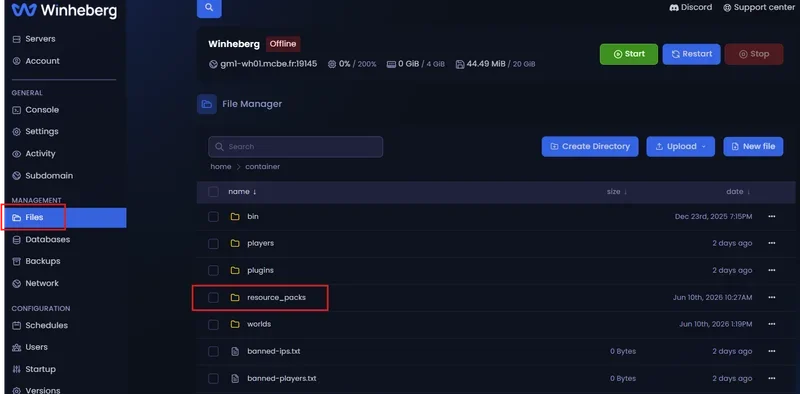Viewport: 800px width, 394px height.
Task: Click the Winheberg logo
Action: coord(64,10)
